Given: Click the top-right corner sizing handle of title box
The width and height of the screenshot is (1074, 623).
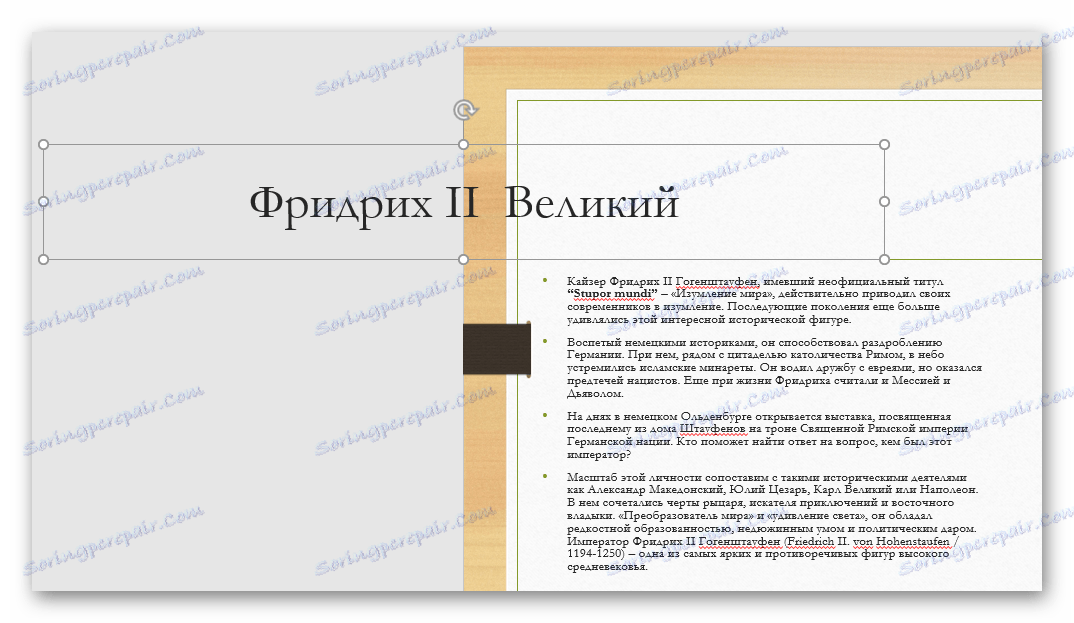Looking at the screenshot, I should tap(884, 144).
